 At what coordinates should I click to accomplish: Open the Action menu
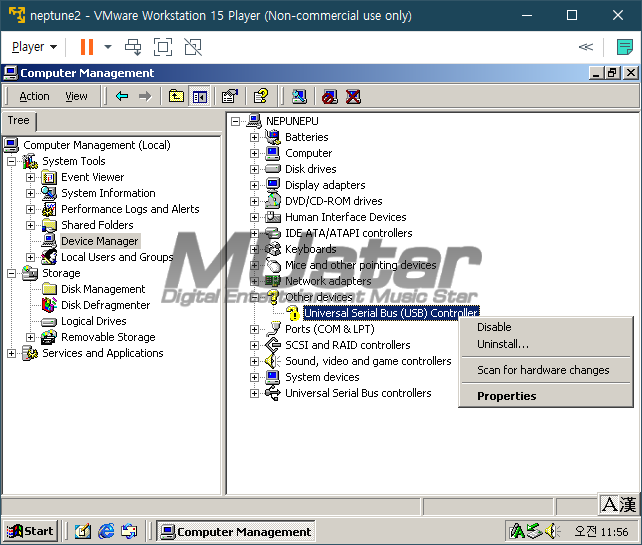34,97
